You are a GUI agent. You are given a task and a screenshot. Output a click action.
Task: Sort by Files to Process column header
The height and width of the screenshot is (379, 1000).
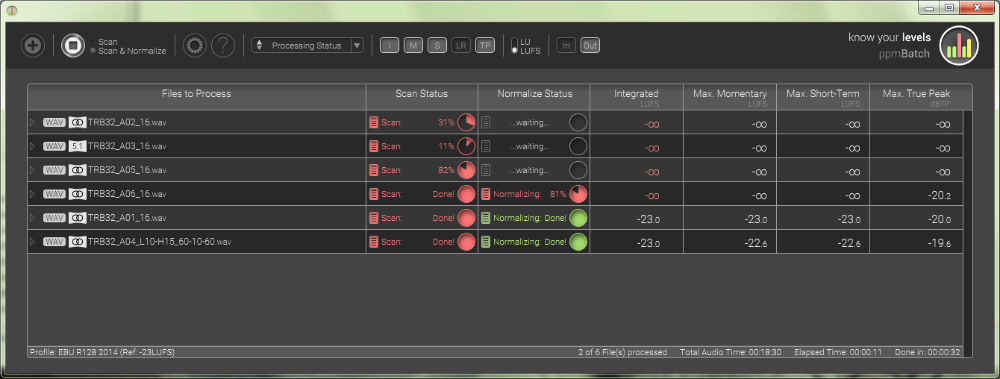[196, 97]
